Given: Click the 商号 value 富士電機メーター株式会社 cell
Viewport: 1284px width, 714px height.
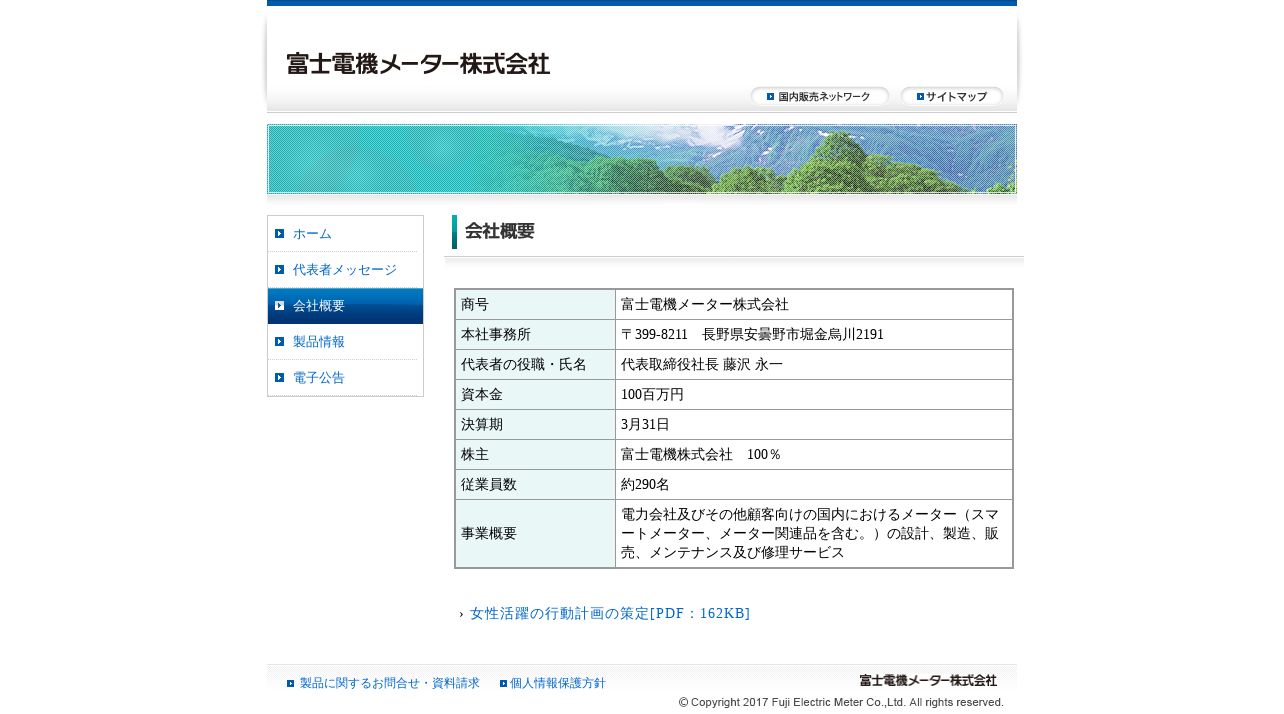Looking at the screenshot, I should 814,305.
